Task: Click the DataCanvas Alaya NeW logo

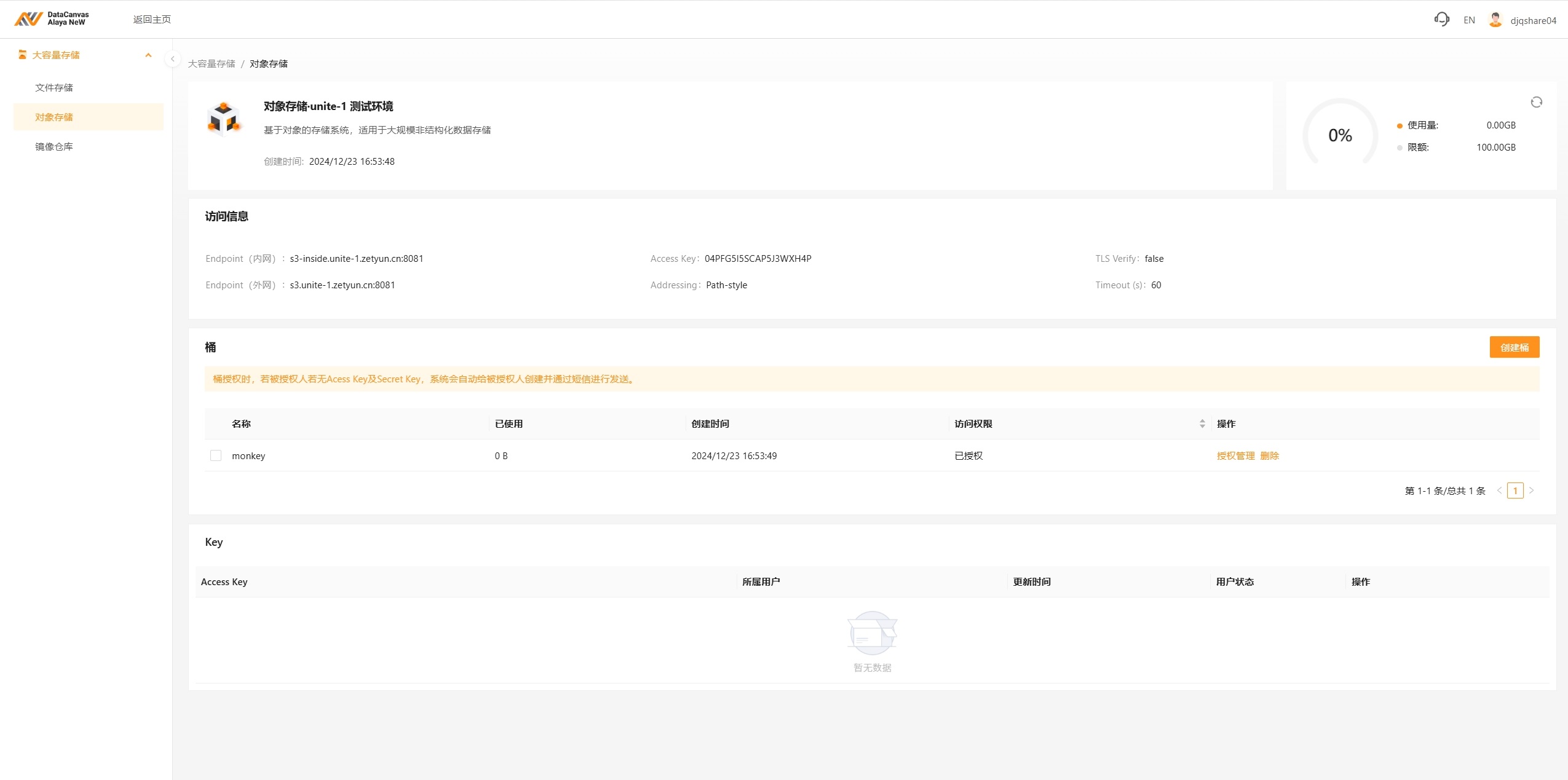Action: click(52, 19)
